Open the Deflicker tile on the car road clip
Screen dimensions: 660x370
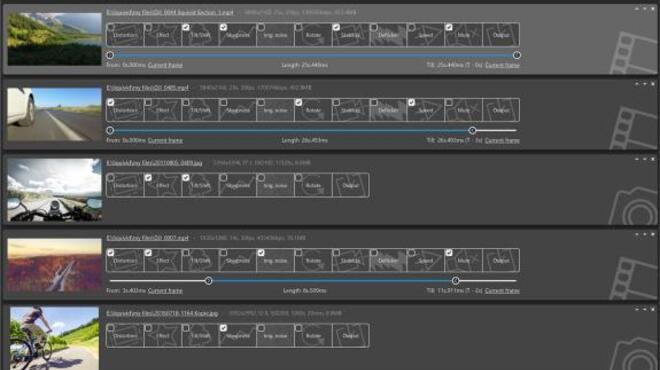pos(389,110)
